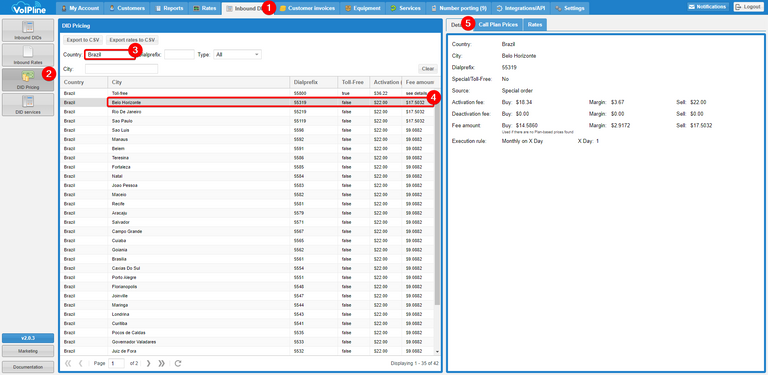Open the My Account tab

(x=80, y=8)
